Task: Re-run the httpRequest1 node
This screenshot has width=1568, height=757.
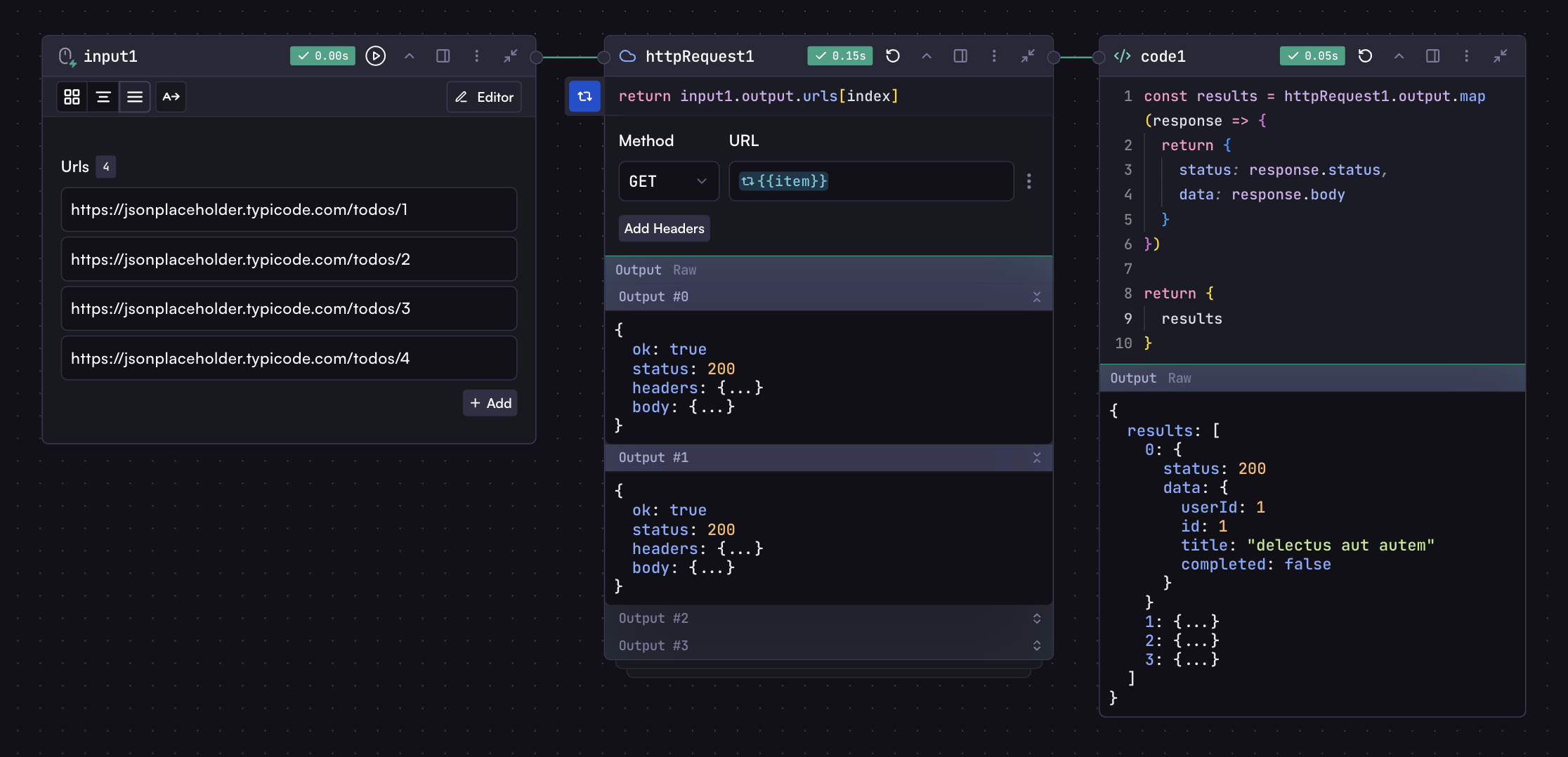Action: pyautogui.click(x=893, y=56)
